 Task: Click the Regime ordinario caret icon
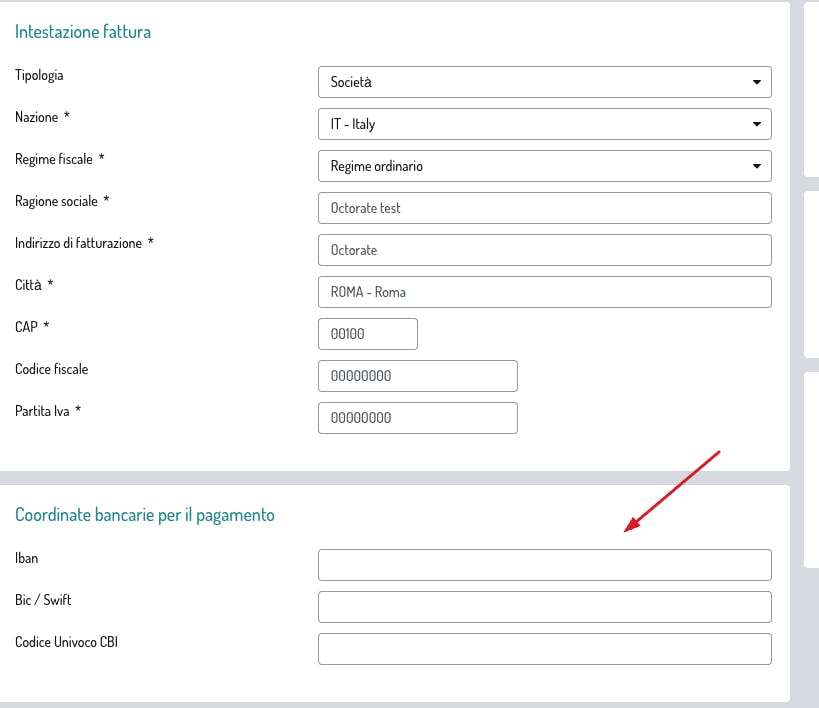click(756, 166)
